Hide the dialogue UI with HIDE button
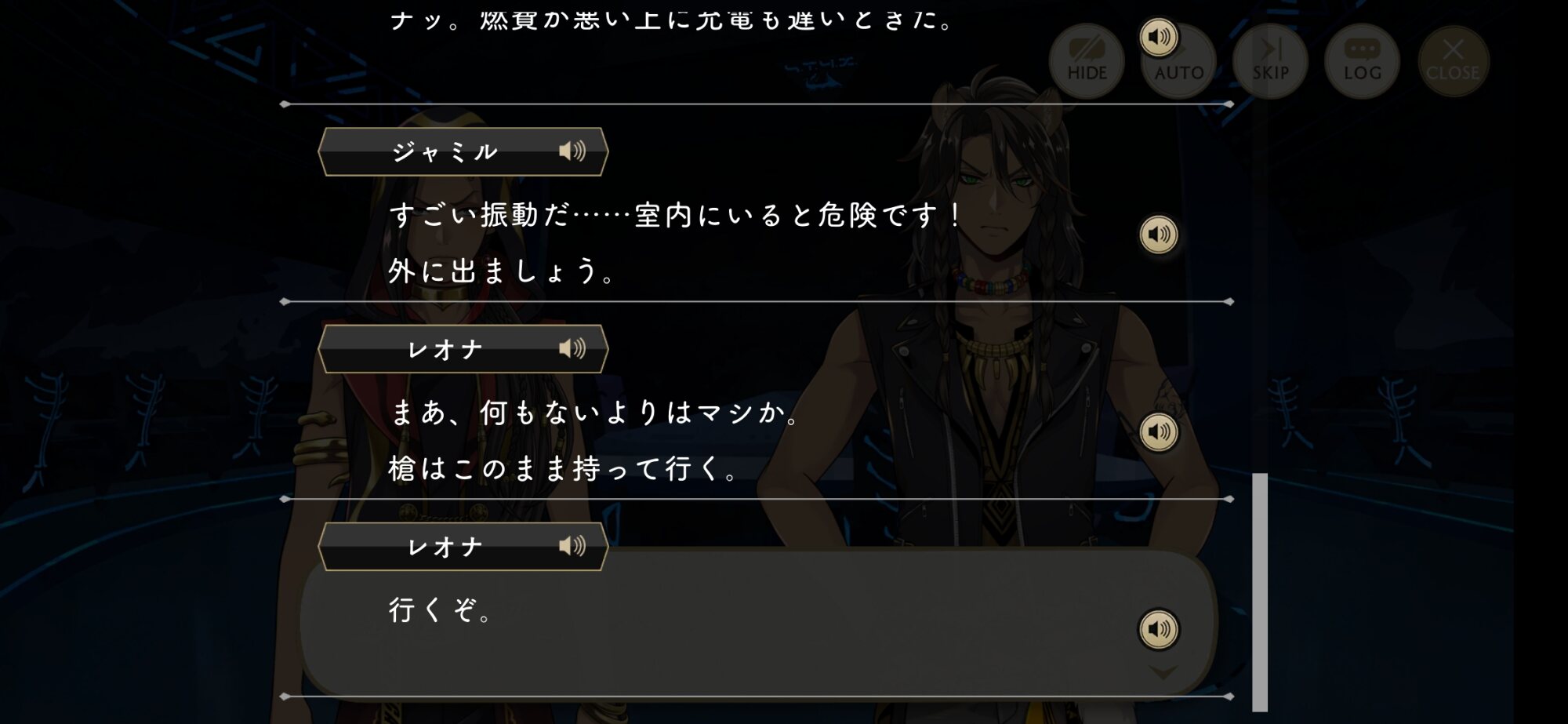The width and height of the screenshot is (1568, 724). [1087, 60]
